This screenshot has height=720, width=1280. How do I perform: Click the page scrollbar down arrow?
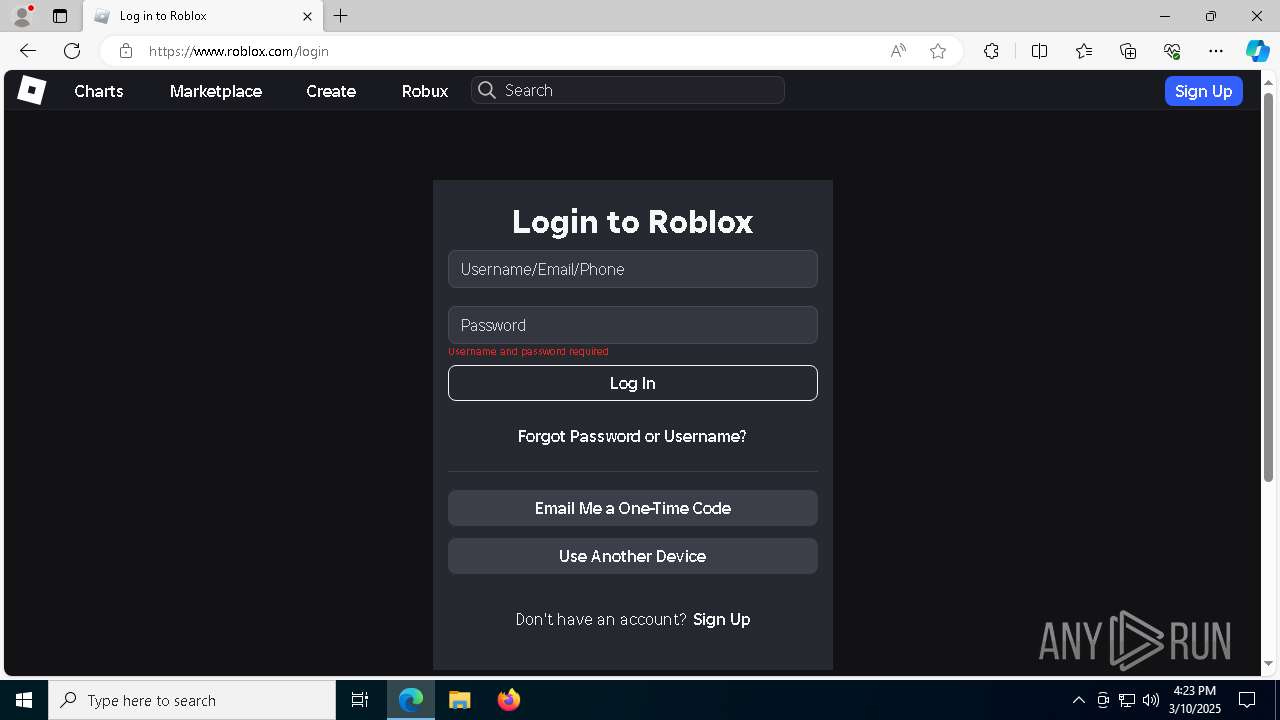coord(1269,663)
